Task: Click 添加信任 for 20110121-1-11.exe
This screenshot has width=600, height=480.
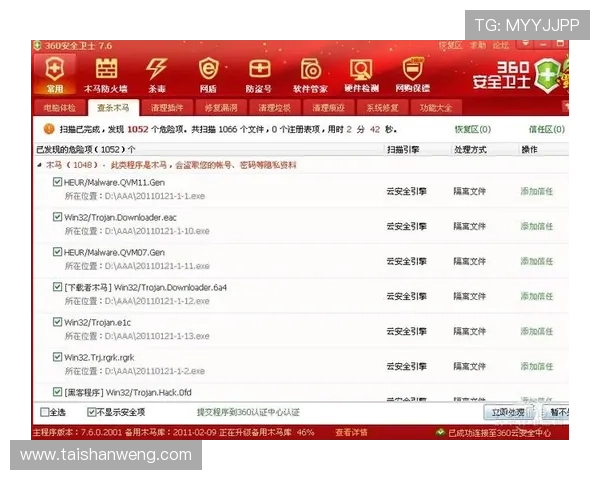Action: (537, 261)
